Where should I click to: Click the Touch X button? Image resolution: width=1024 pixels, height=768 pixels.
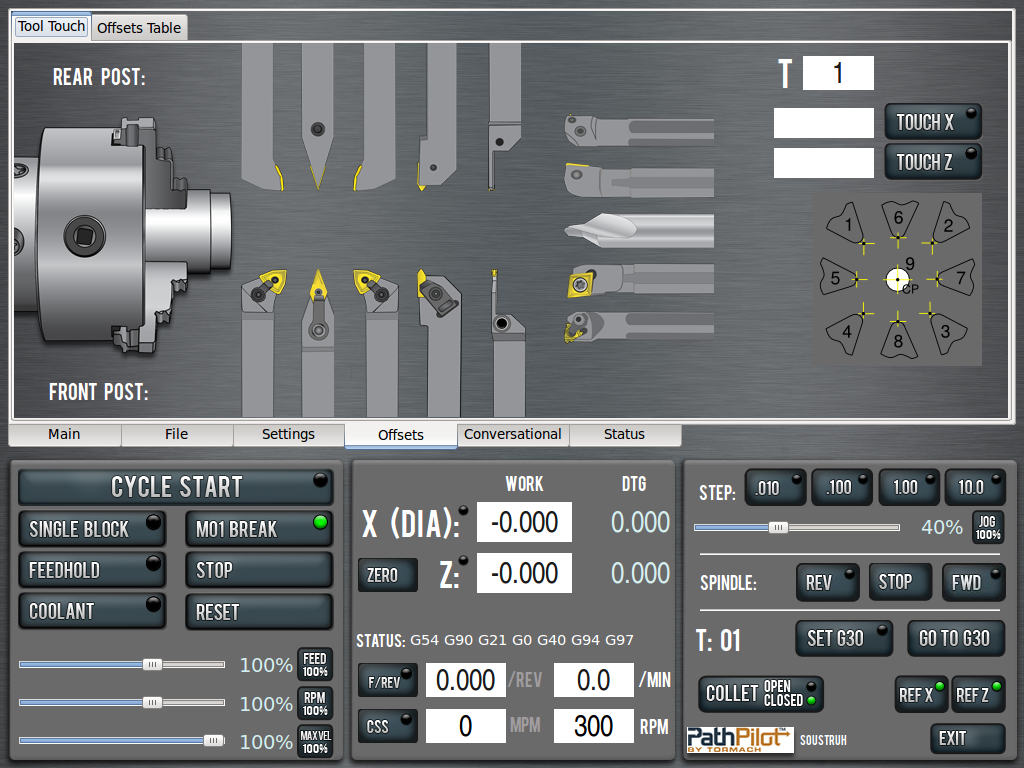932,122
